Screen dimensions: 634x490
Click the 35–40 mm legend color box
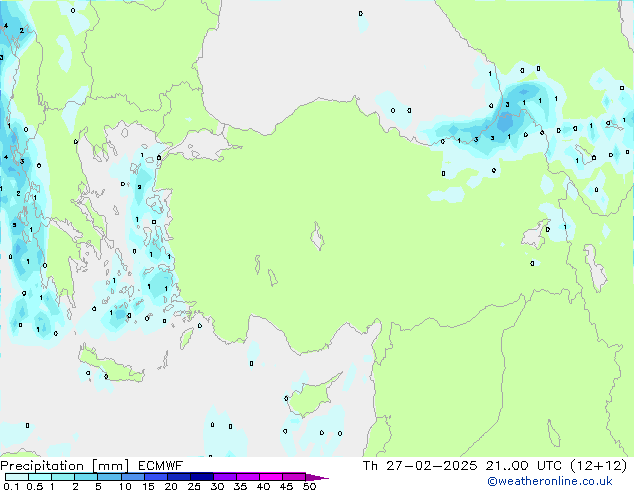248,477
